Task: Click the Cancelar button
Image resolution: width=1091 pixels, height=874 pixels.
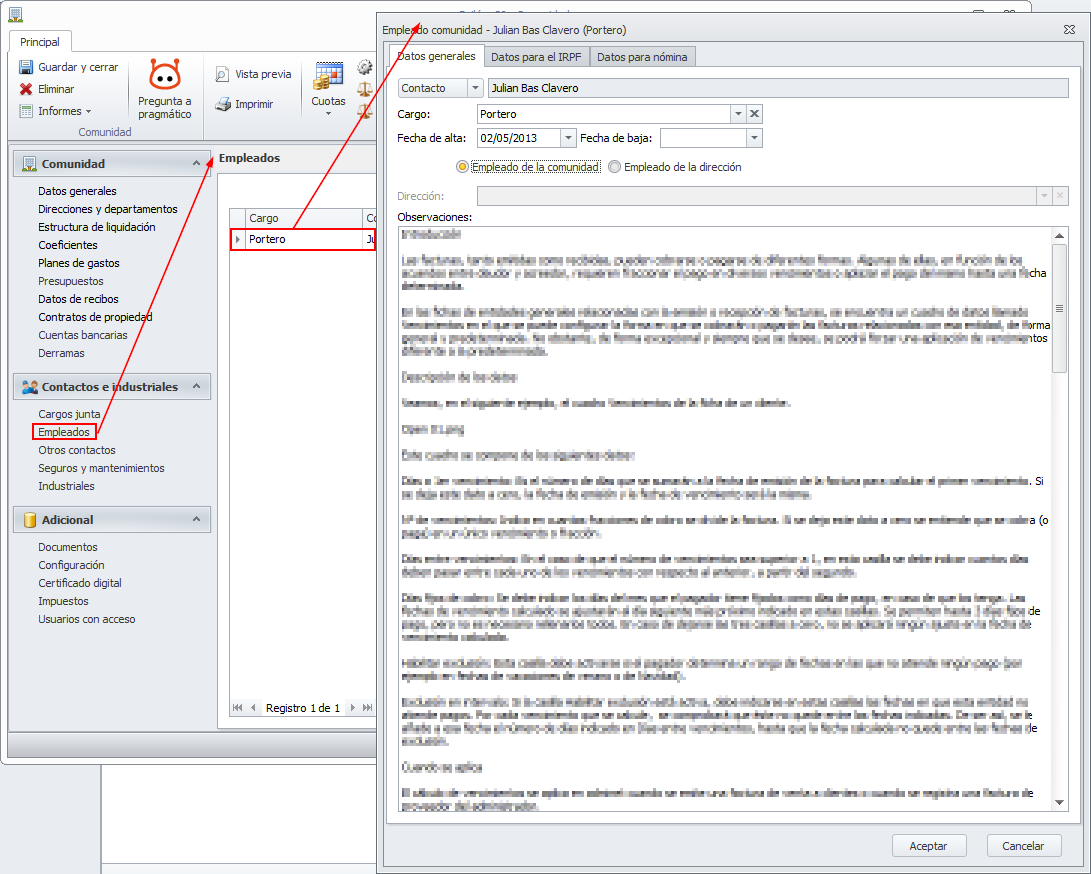Action: tap(1024, 846)
